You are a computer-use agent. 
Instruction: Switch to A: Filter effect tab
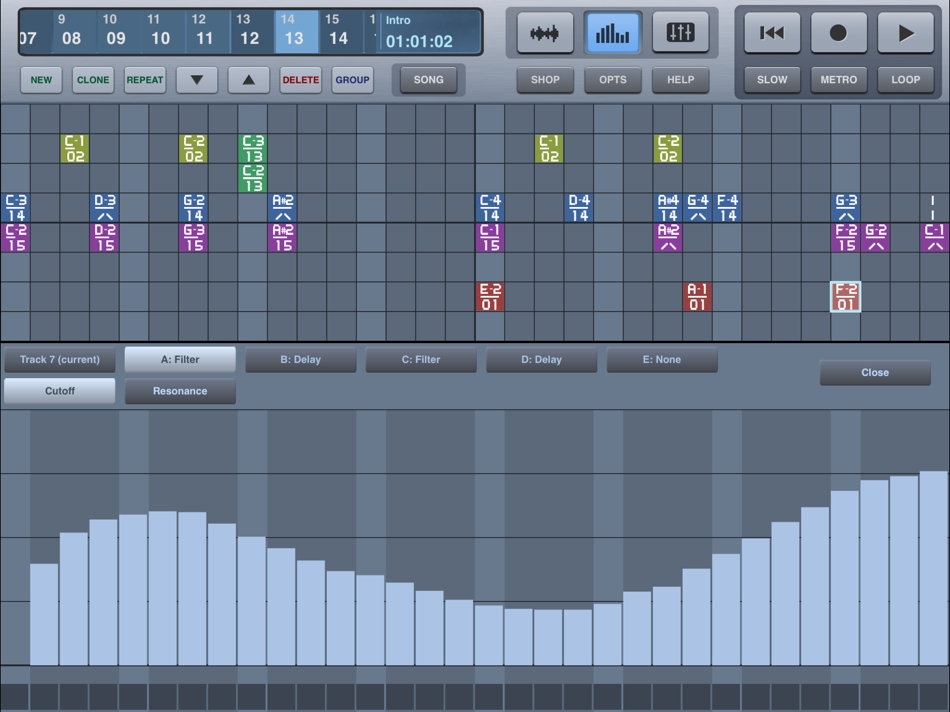tap(180, 359)
